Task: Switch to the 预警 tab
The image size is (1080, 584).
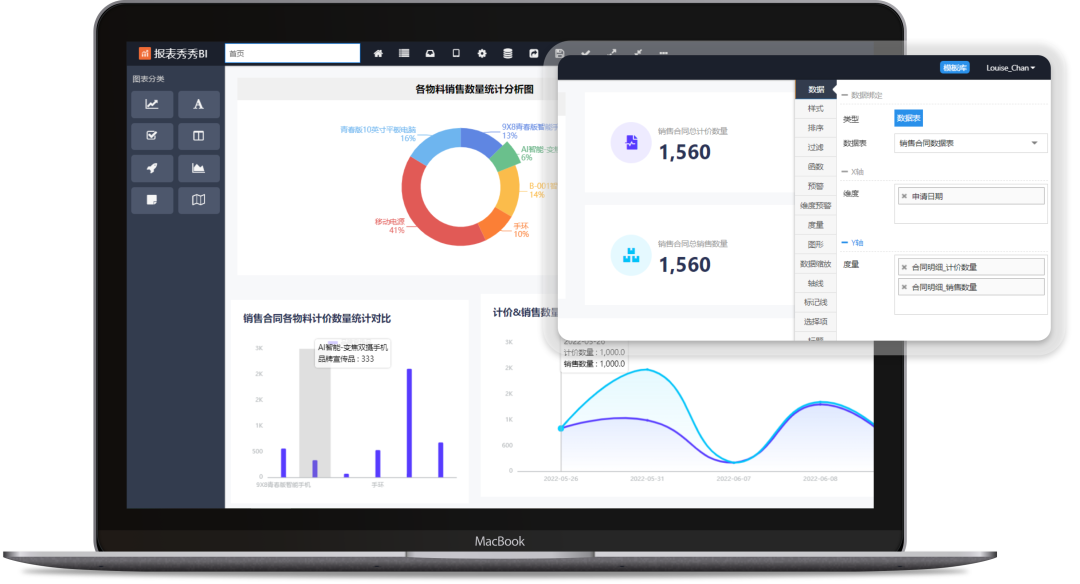Action: click(816, 186)
